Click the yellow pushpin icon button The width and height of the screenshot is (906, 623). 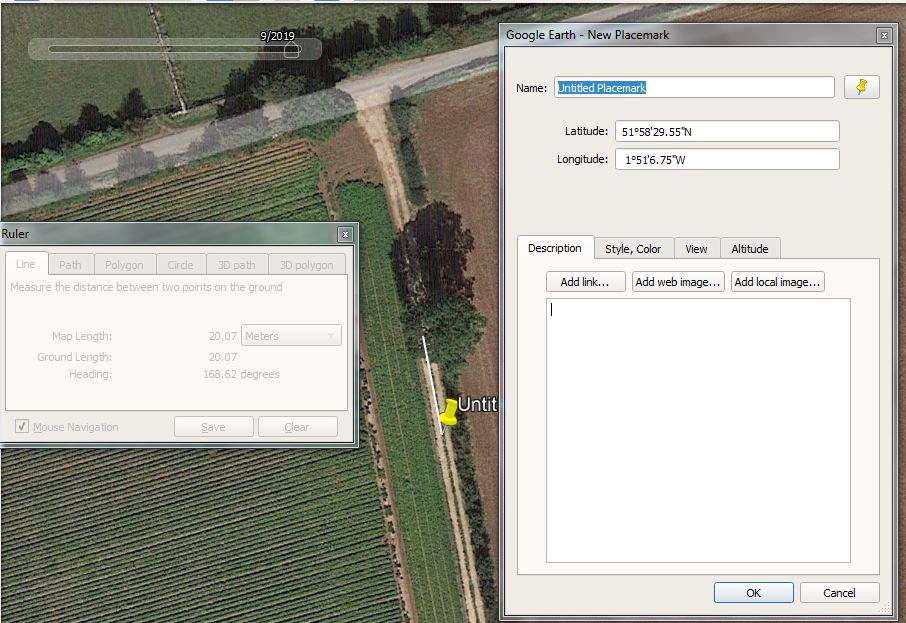tap(861, 87)
